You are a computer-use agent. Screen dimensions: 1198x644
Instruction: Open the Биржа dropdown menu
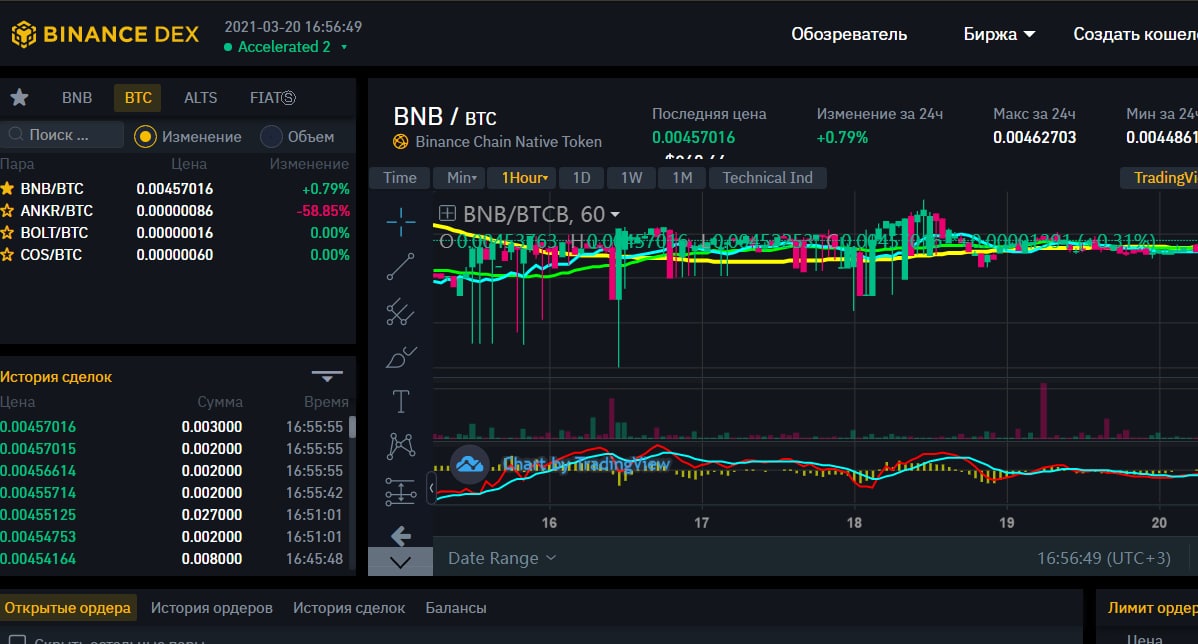999,34
